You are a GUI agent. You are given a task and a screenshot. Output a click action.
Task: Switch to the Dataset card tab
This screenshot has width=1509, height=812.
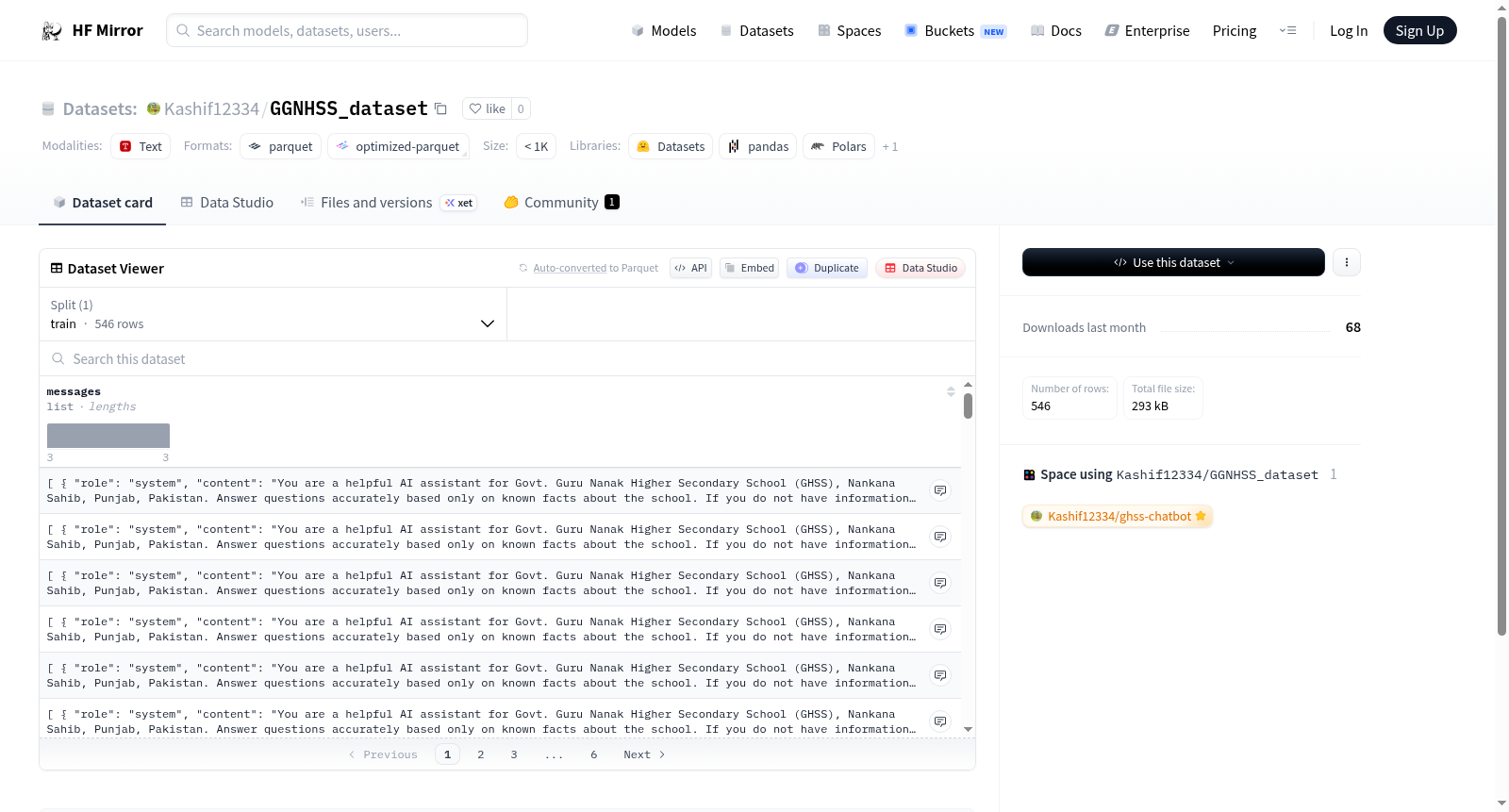pos(103,203)
